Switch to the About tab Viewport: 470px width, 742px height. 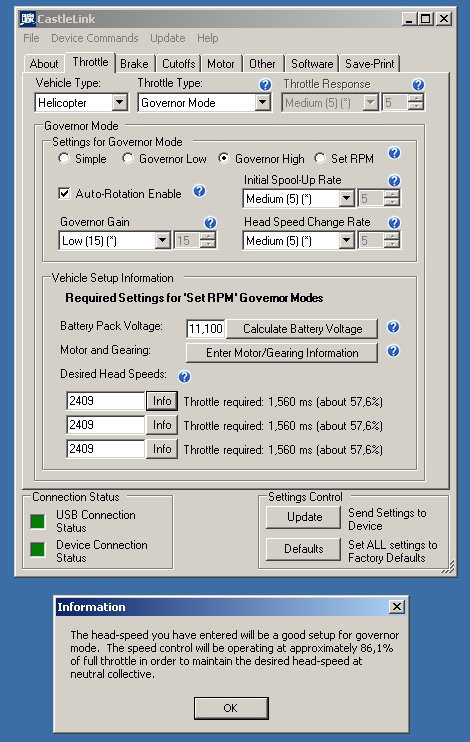[44, 63]
